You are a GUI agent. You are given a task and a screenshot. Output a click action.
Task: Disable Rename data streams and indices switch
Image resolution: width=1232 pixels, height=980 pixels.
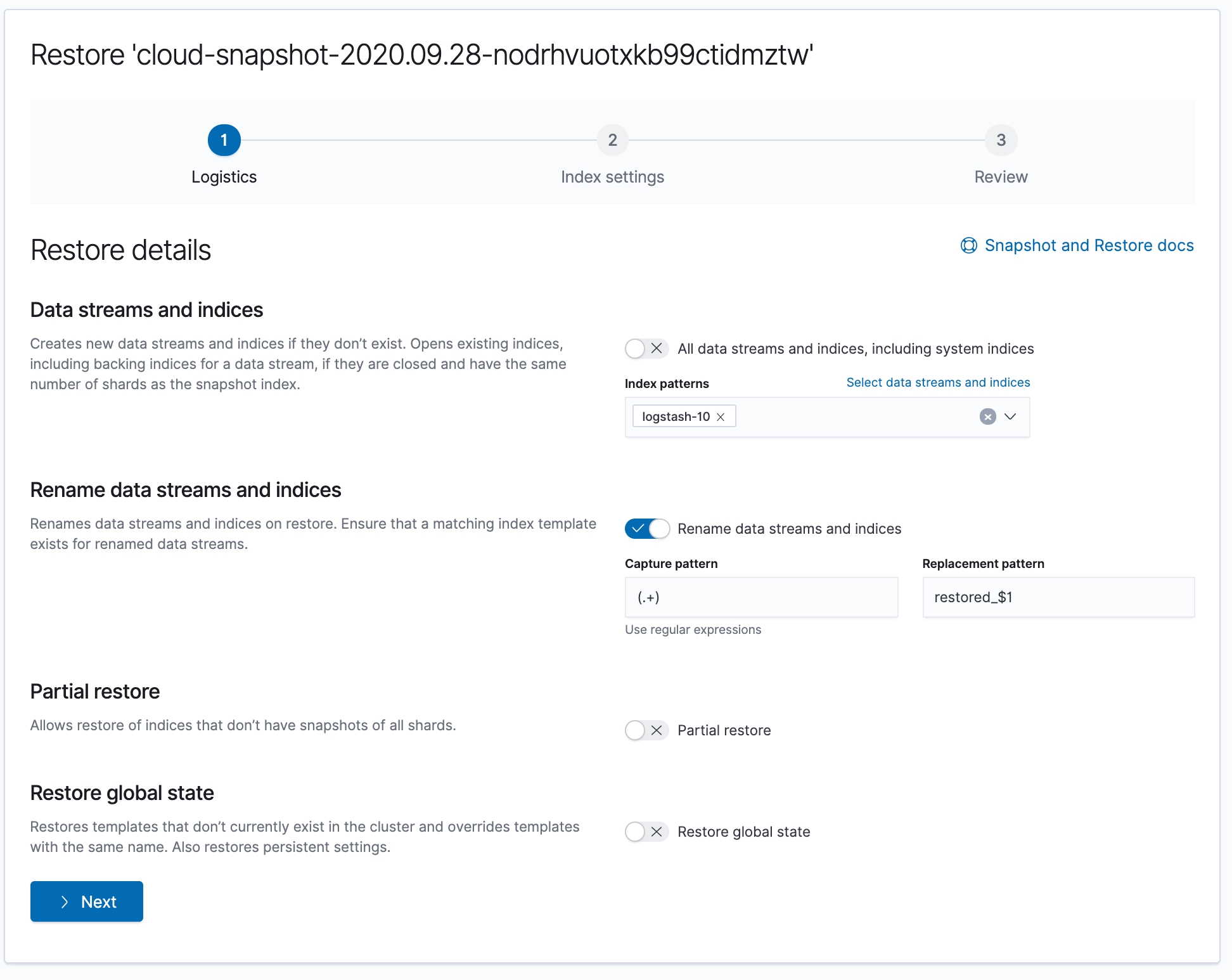tap(647, 529)
